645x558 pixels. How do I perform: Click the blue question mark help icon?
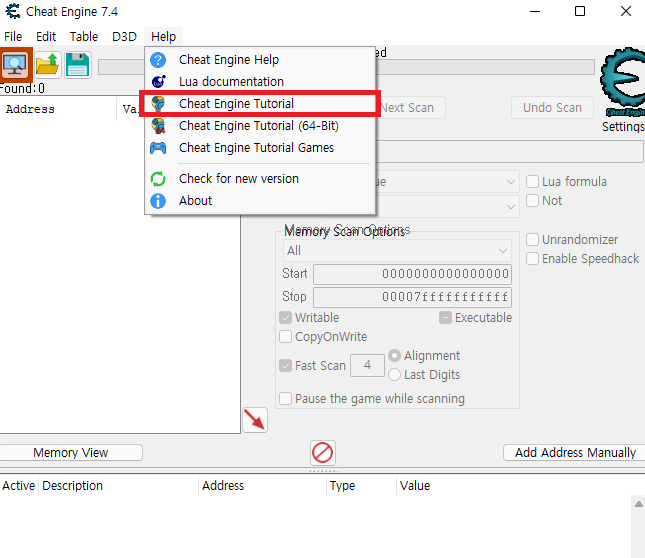pos(158,60)
